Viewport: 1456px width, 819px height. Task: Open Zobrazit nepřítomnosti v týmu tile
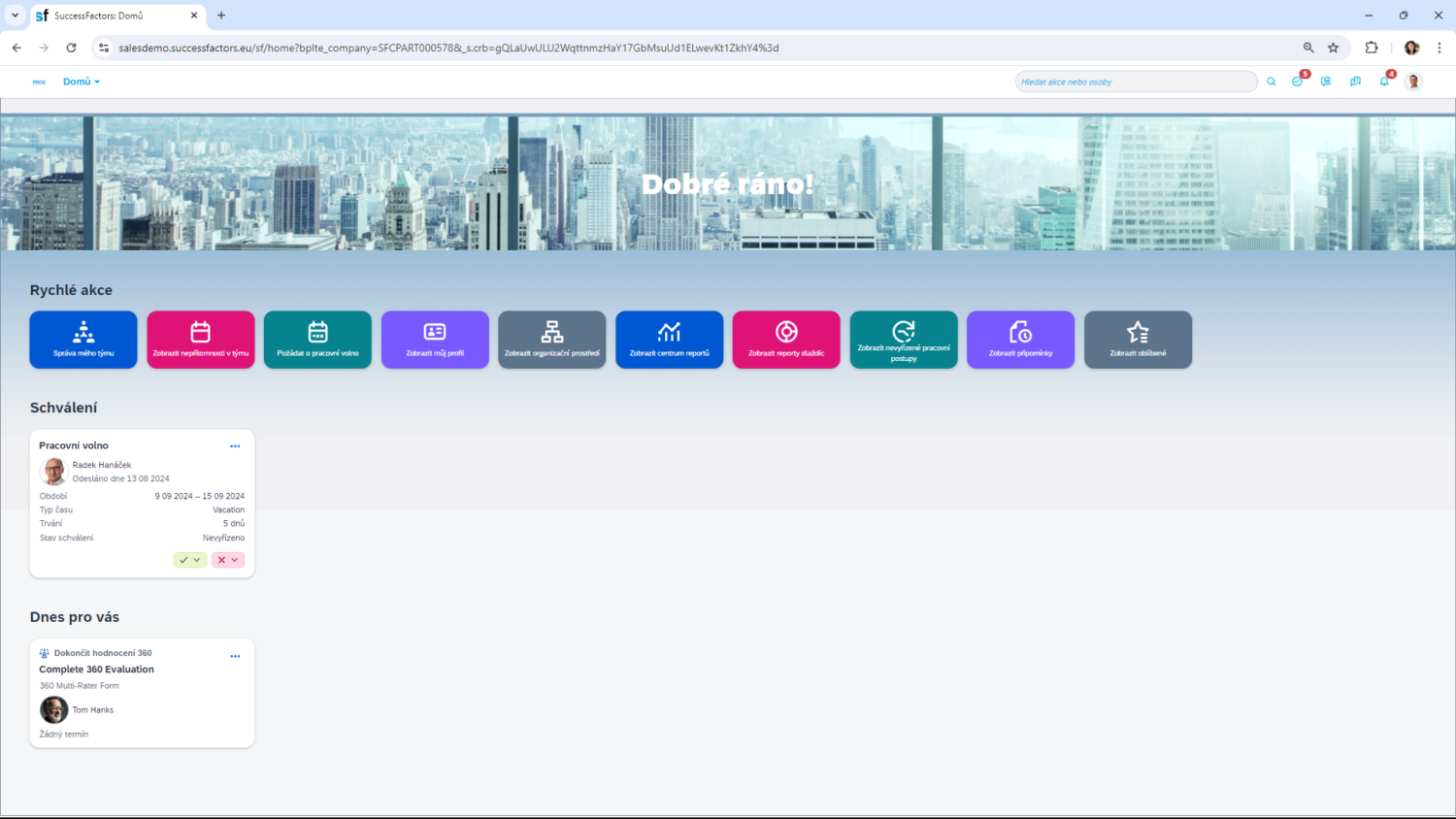(x=201, y=340)
